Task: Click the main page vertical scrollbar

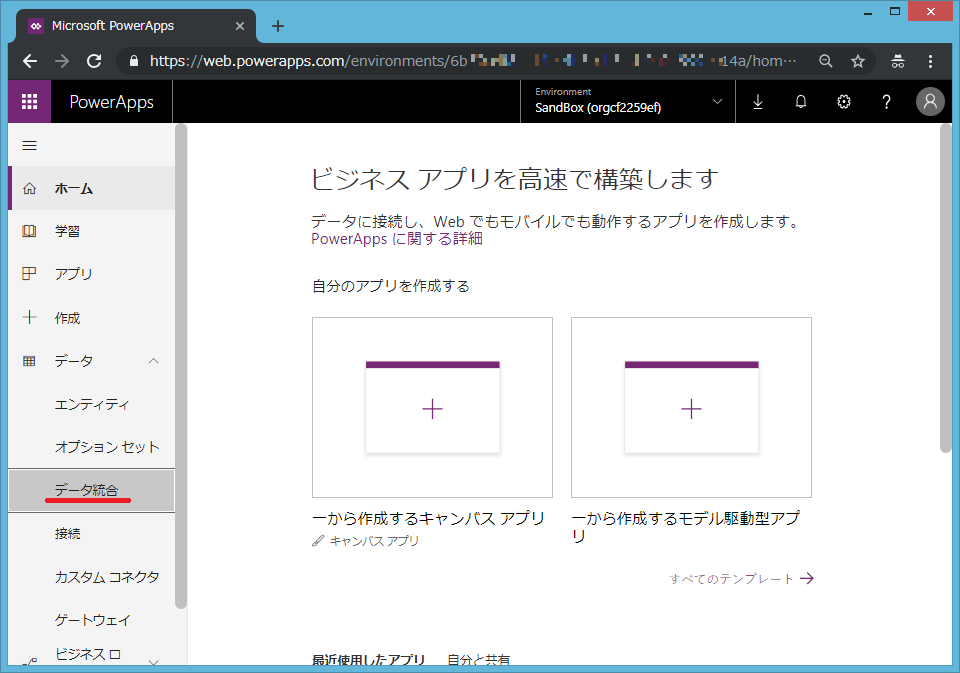Action: point(946,288)
